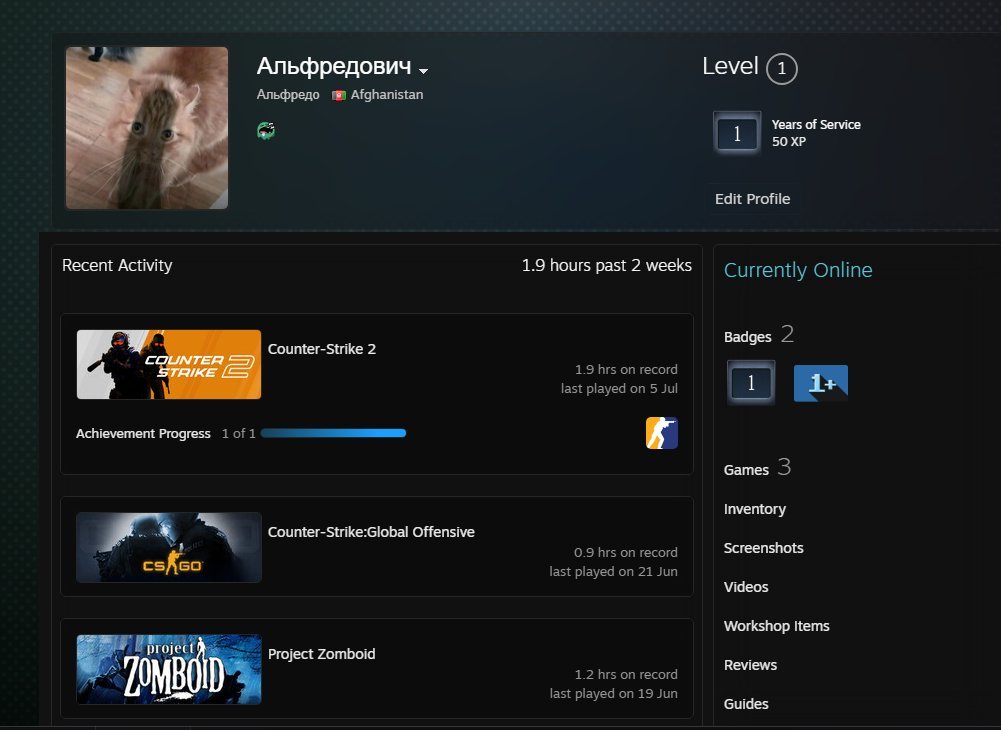Open the Inventory link
This screenshot has width=1001, height=730.
click(x=755, y=509)
